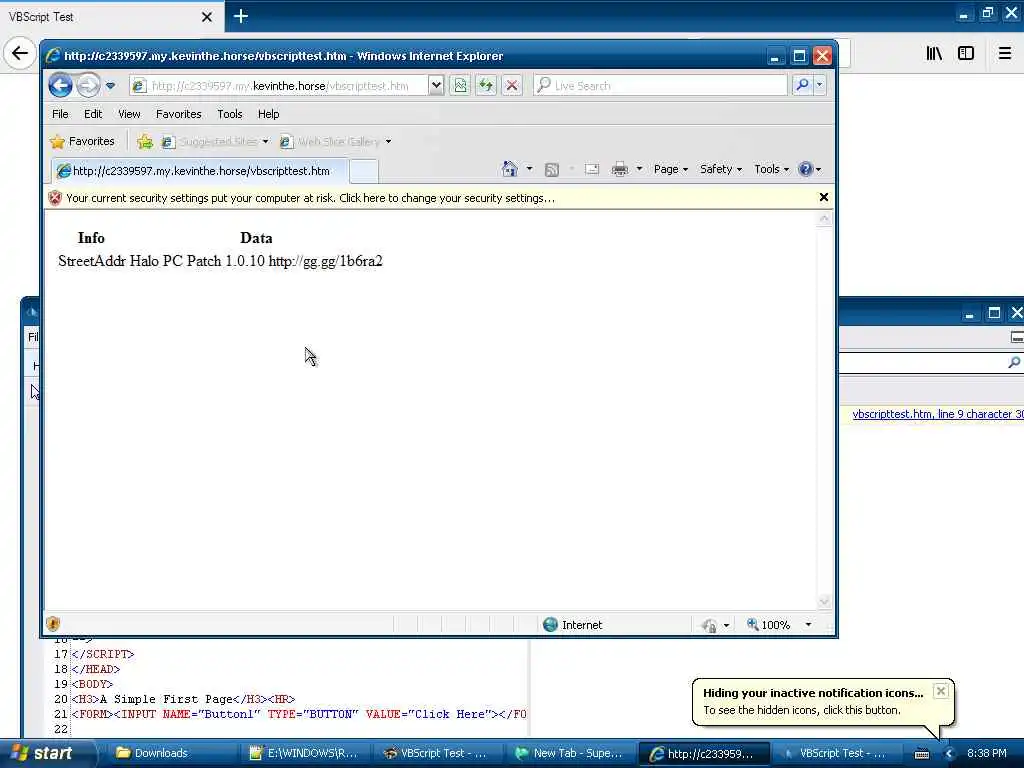This screenshot has width=1024, height=768.
Task: Click the red shield icon on information bar
Action: point(55,198)
